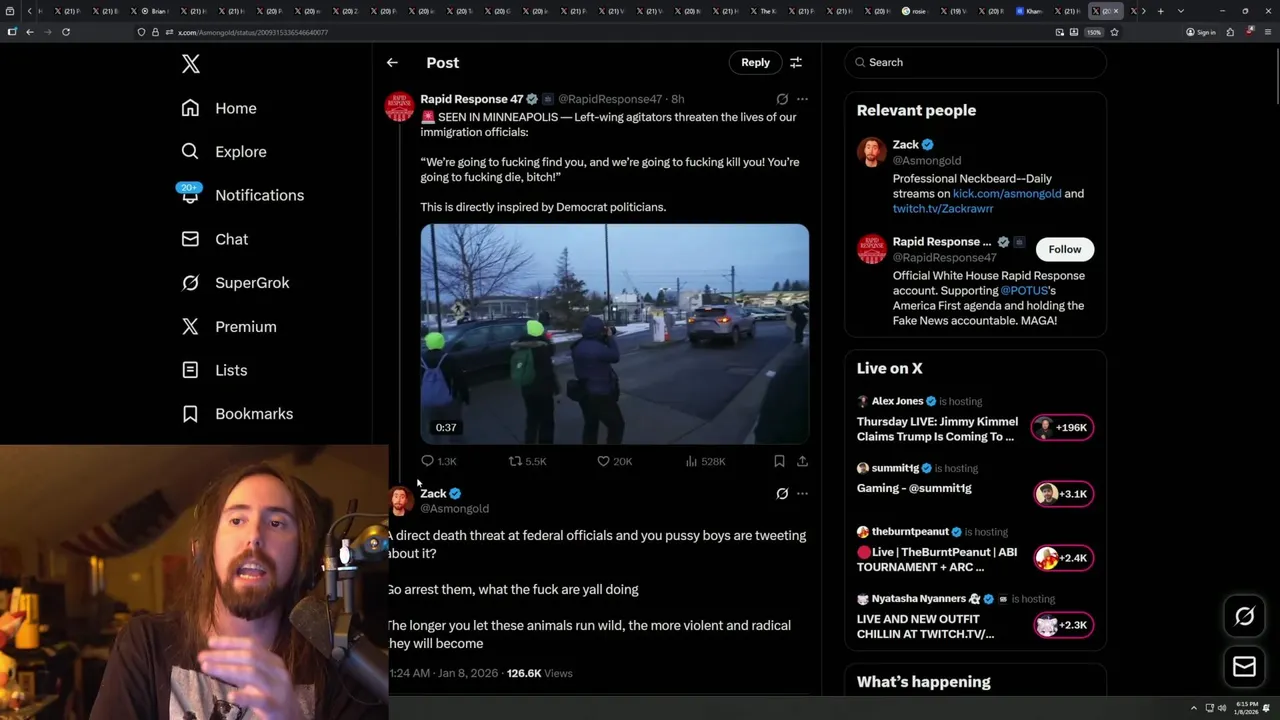1280x720 pixels.
Task: Like the post showing 20K likes
Action: [614, 461]
